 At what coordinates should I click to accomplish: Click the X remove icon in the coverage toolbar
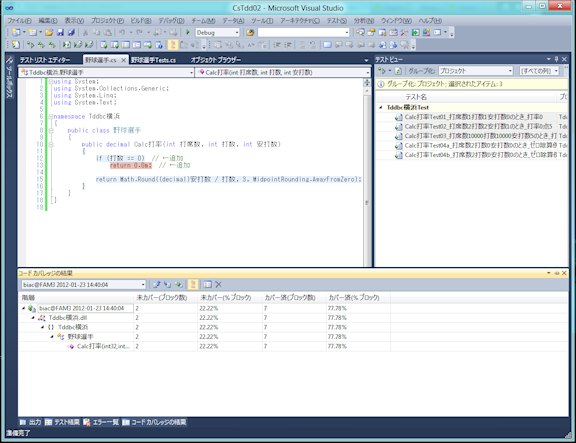(x=219, y=284)
